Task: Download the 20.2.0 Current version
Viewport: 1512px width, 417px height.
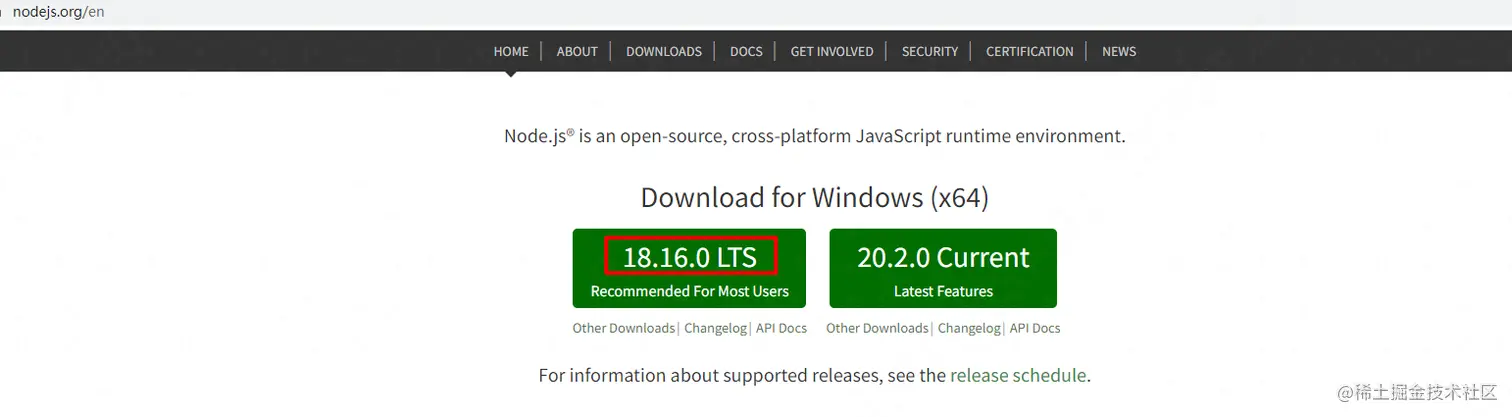Action: click(943, 268)
